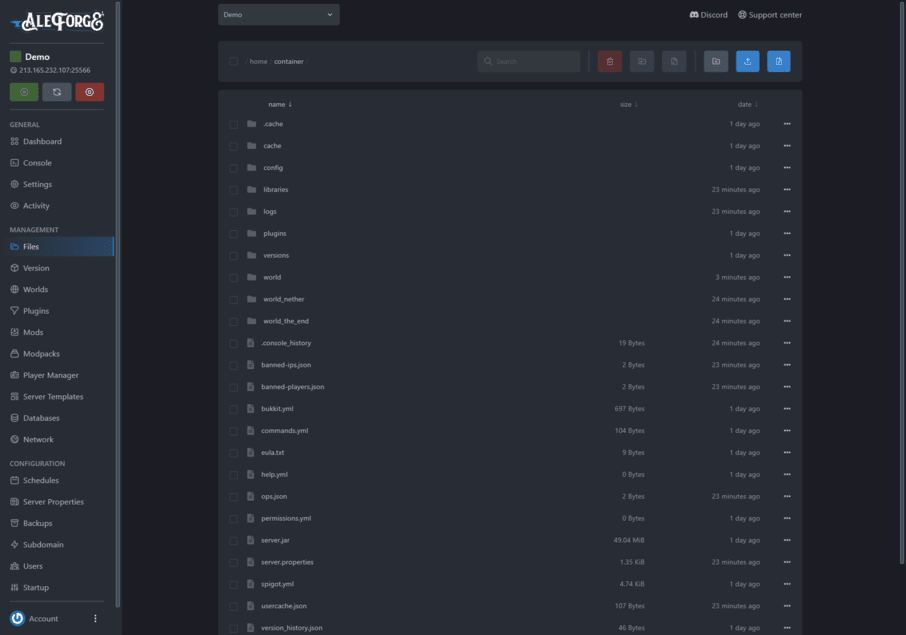The image size is (906, 635).
Task: Click the red stop server button
Action: [x=90, y=92]
